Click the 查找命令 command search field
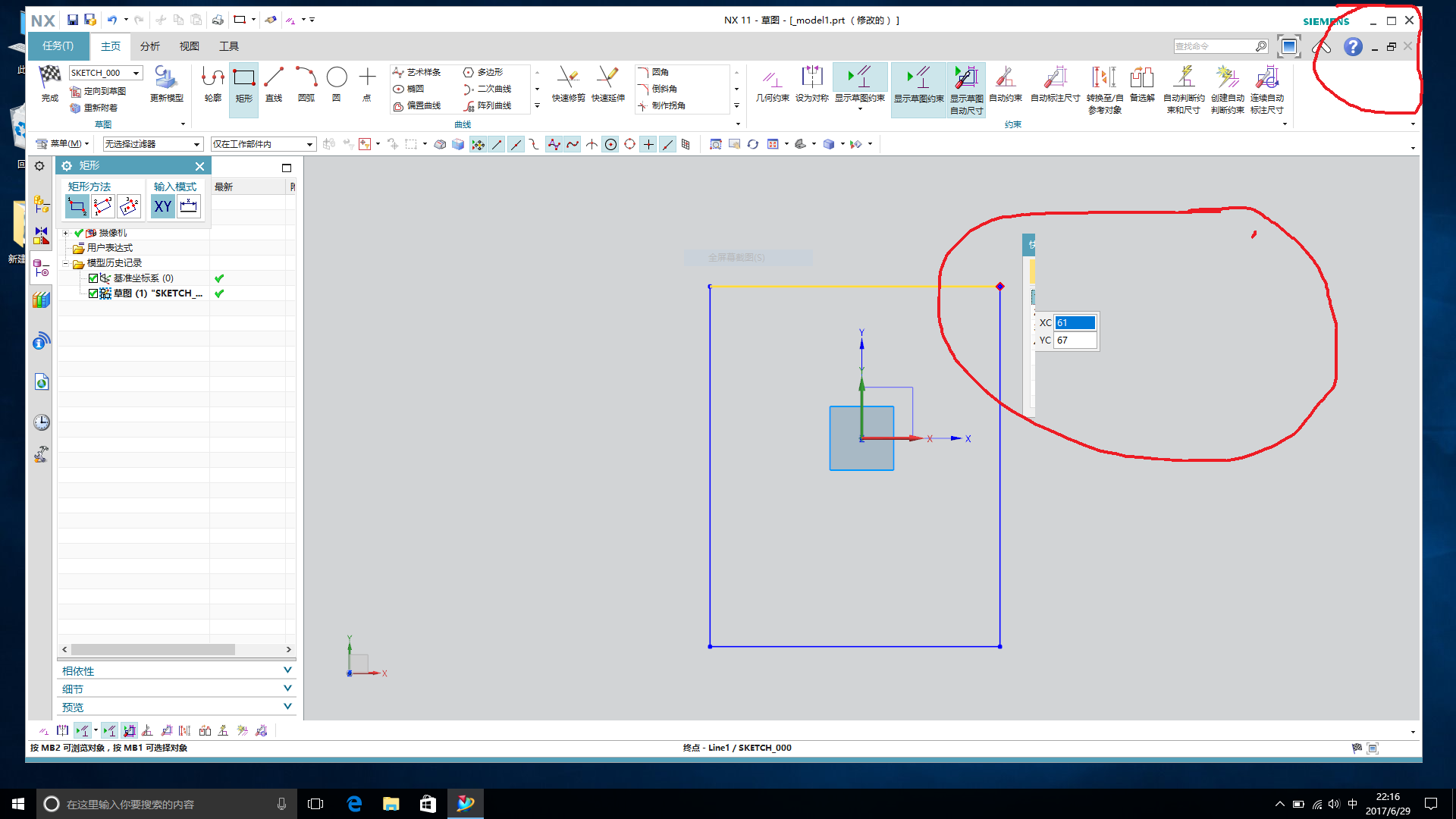This screenshot has height=819, width=1456. (1214, 46)
